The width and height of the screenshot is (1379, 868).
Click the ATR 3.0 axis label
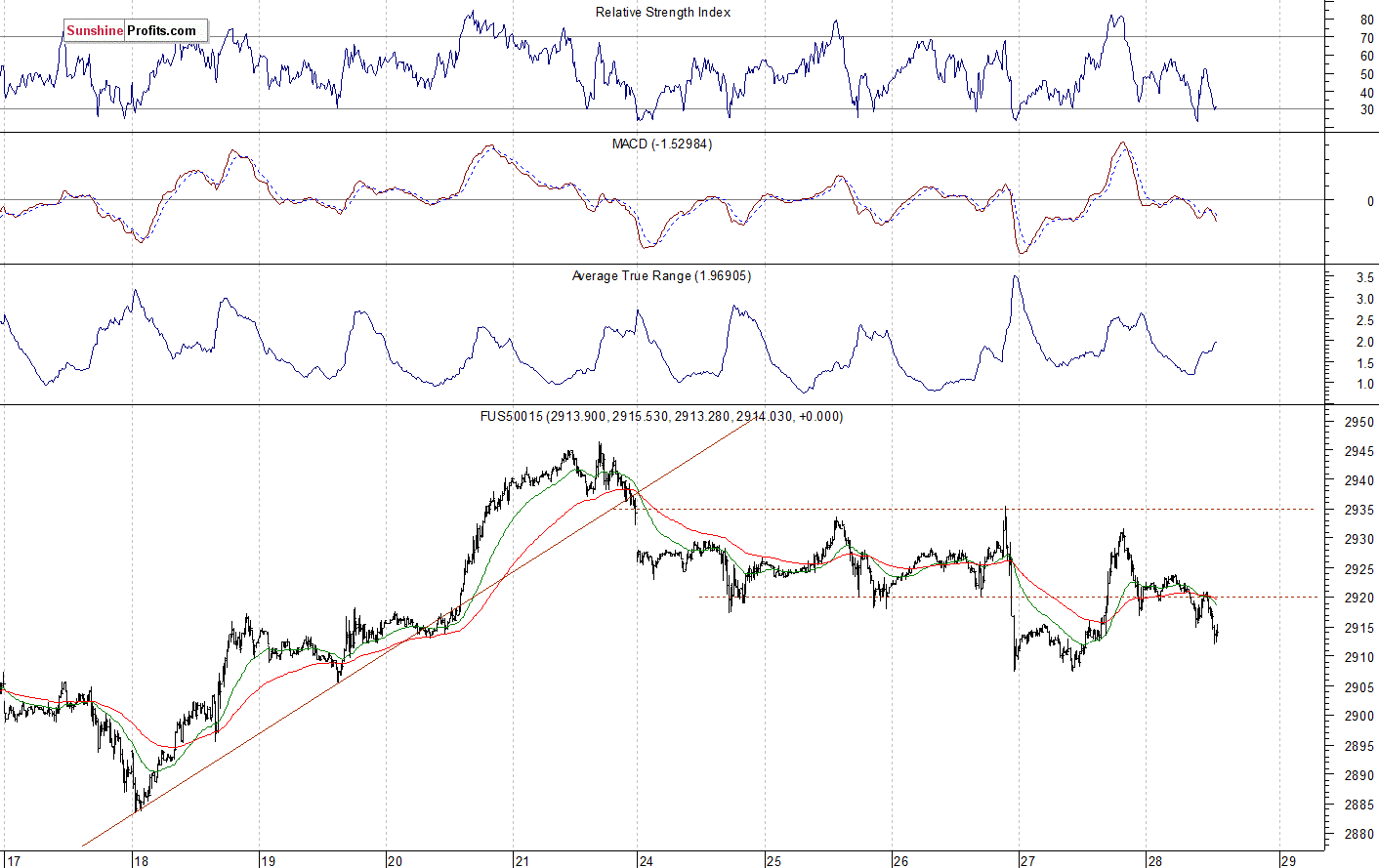[1364, 300]
